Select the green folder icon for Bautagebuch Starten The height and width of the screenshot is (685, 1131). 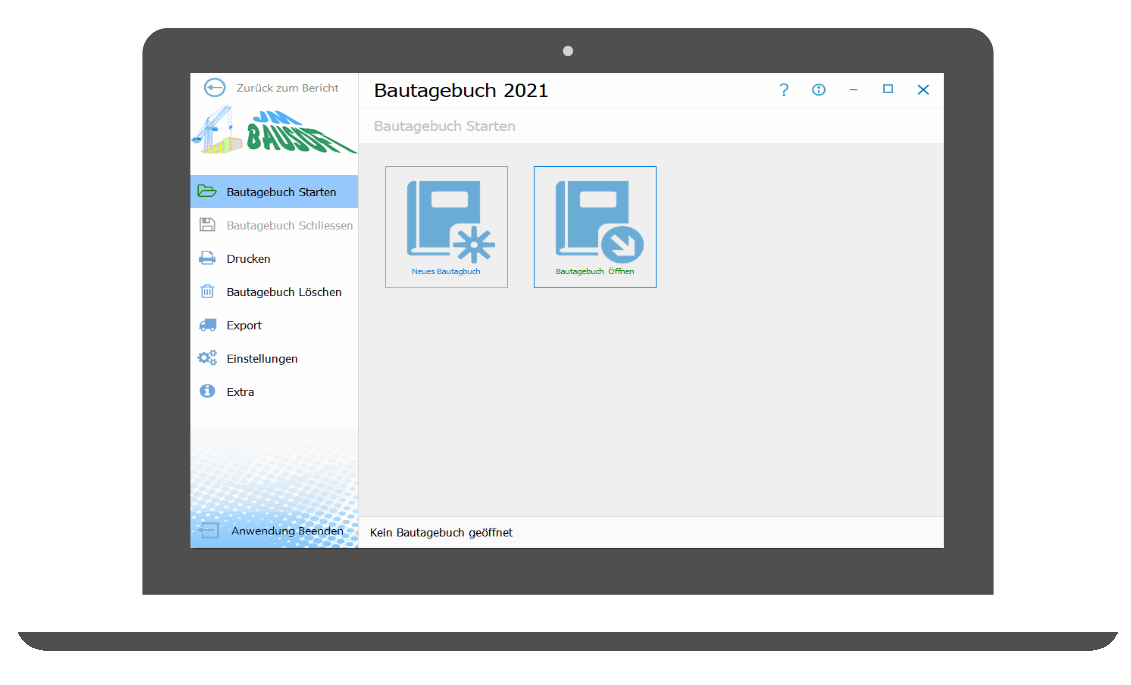click(207, 192)
